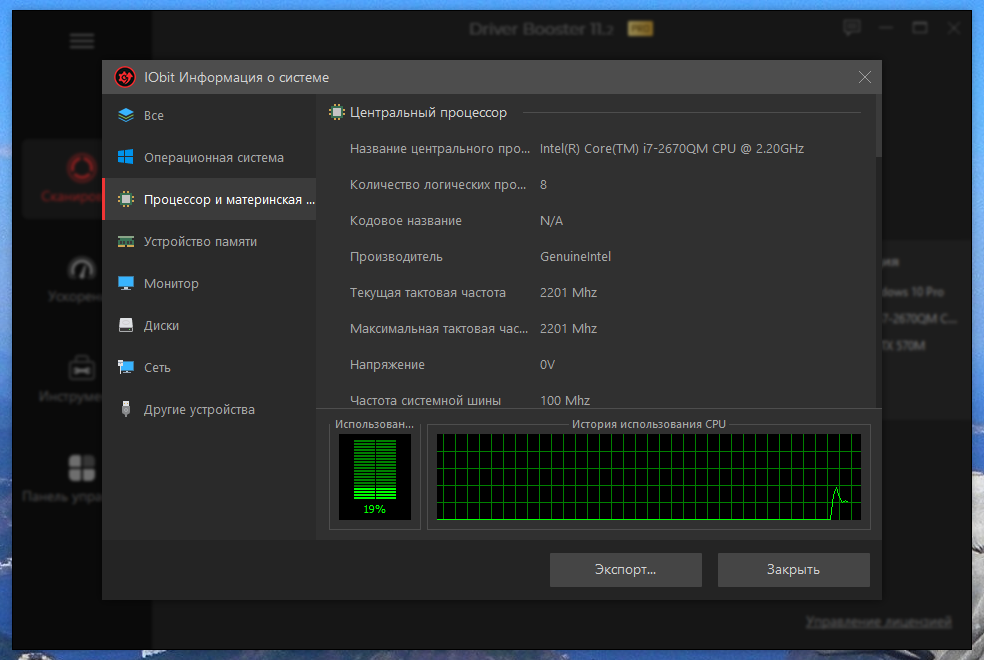
Task: Open Другие устройства section
Action: 209,410
